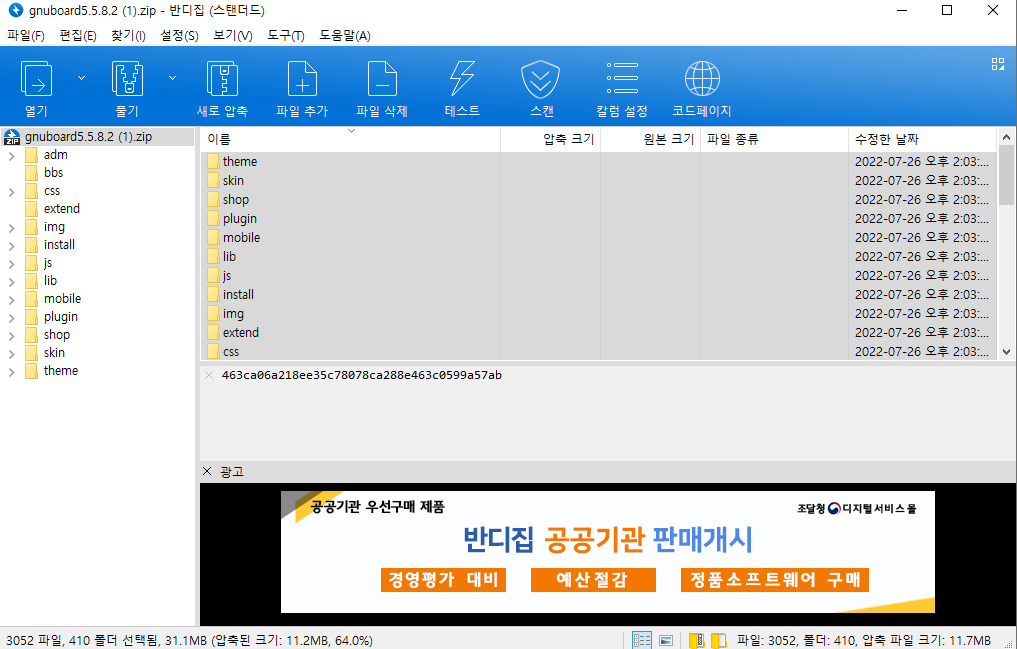
Task: Click the 풀기 (Extract) toolbar icon
Action: coord(127,79)
